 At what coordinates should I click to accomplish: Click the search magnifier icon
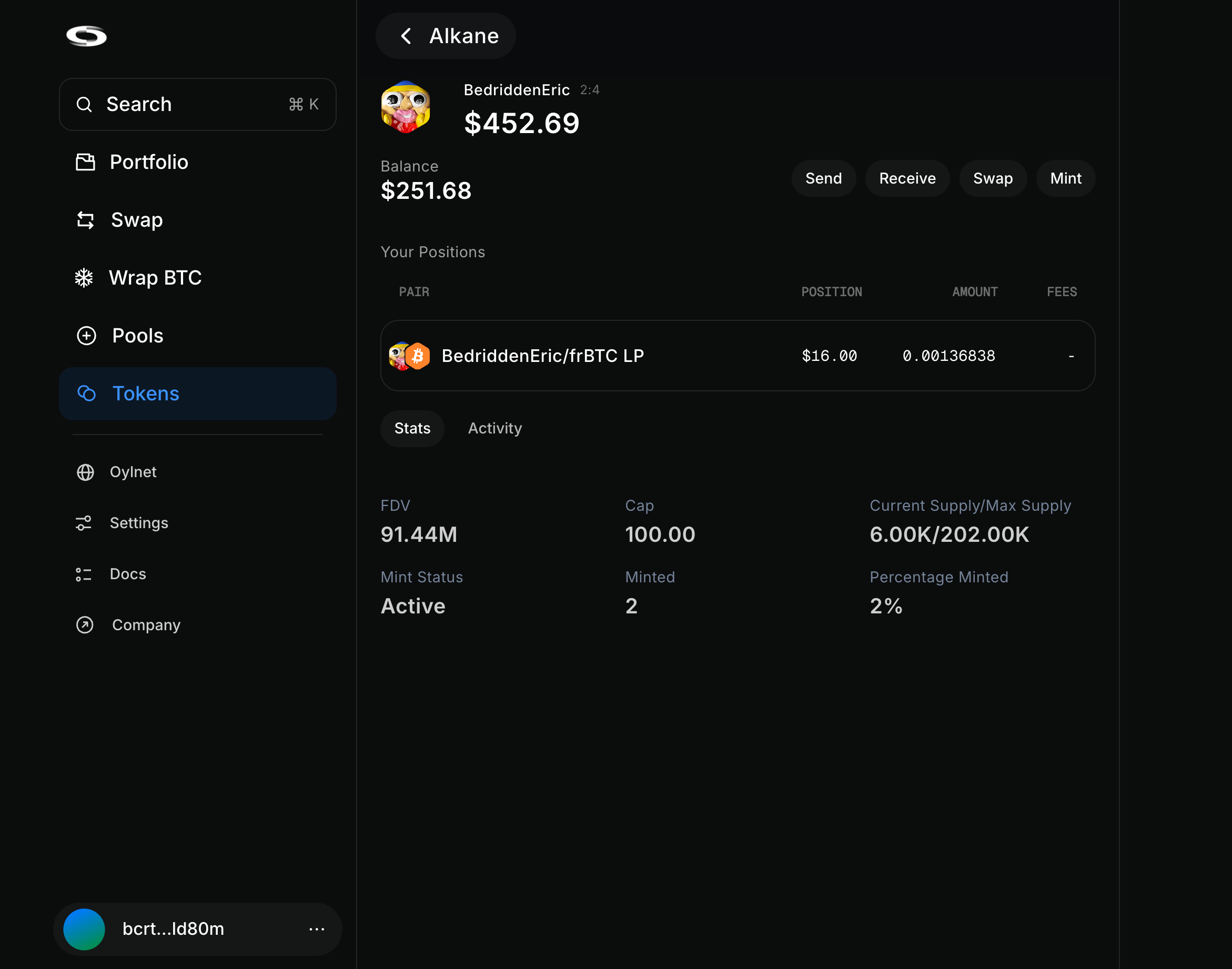[84, 104]
